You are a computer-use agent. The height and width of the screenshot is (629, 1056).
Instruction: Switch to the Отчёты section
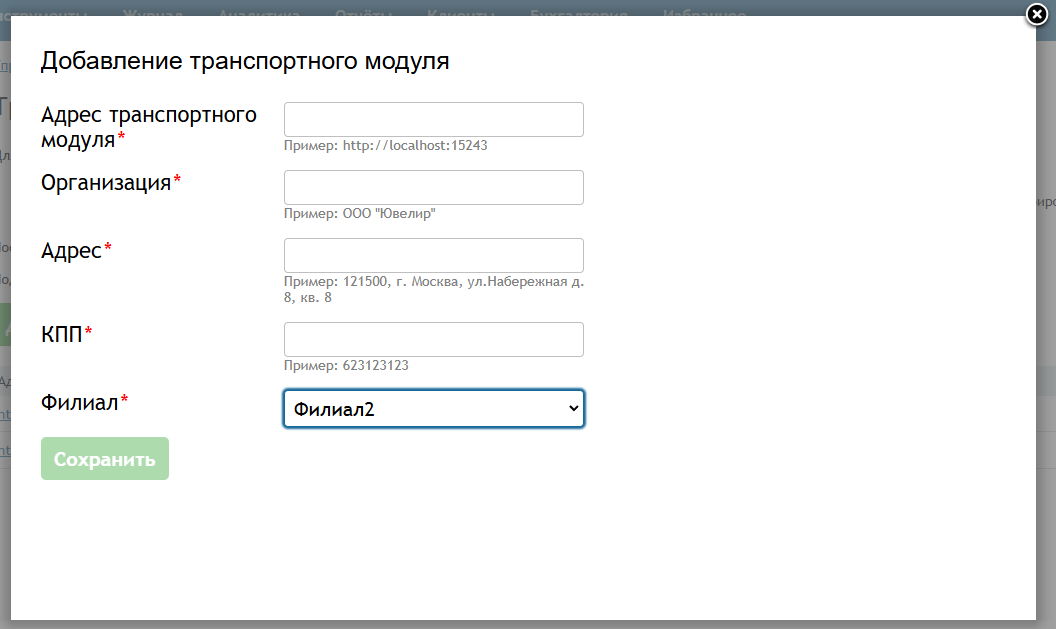point(362,14)
